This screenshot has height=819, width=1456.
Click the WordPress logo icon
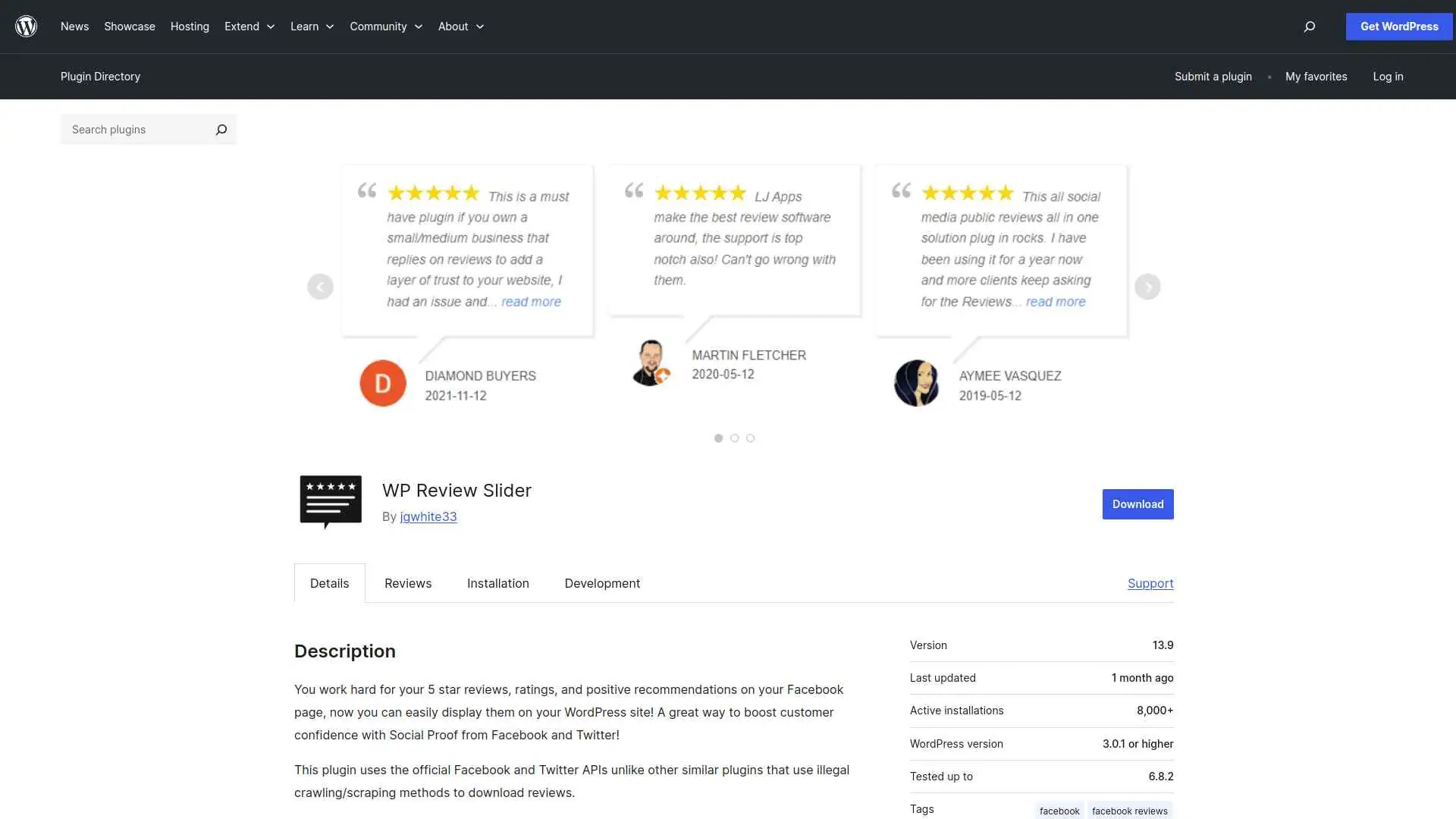tap(26, 26)
